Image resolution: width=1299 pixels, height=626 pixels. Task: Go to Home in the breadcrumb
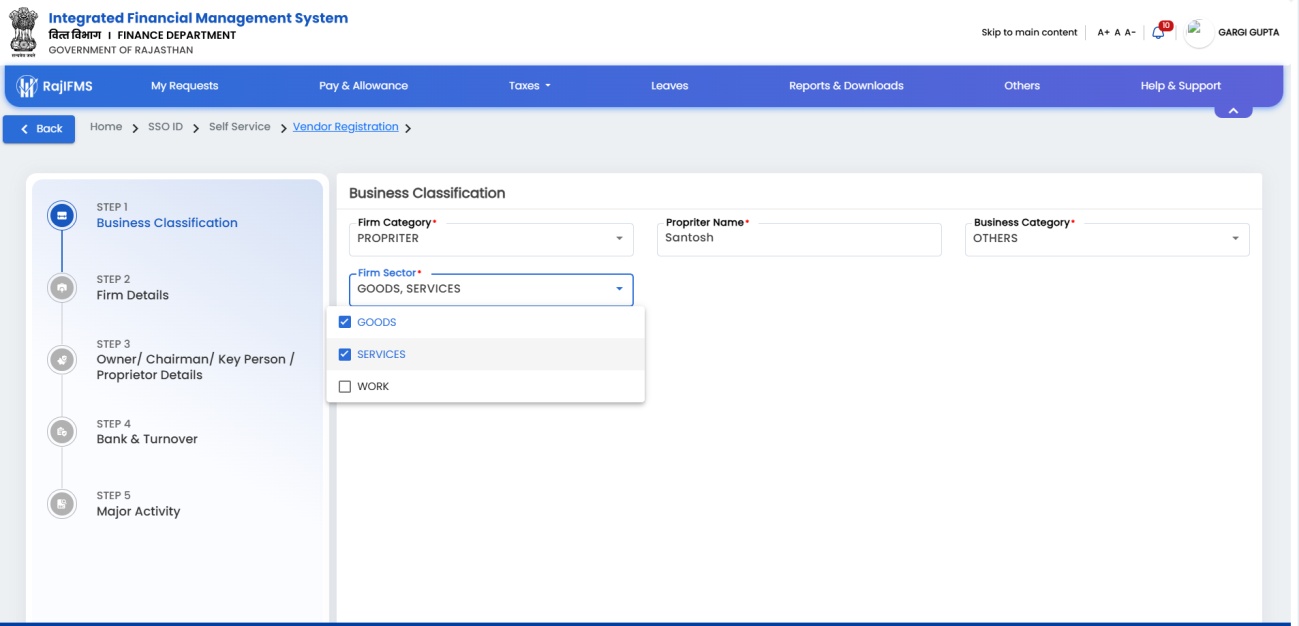click(x=106, y=127)
